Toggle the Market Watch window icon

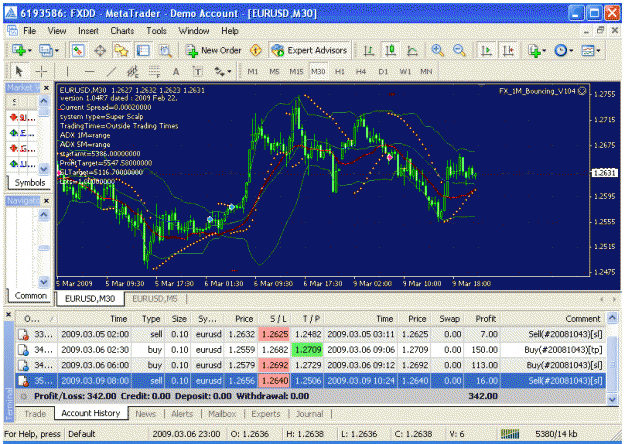tap(78, 51)
